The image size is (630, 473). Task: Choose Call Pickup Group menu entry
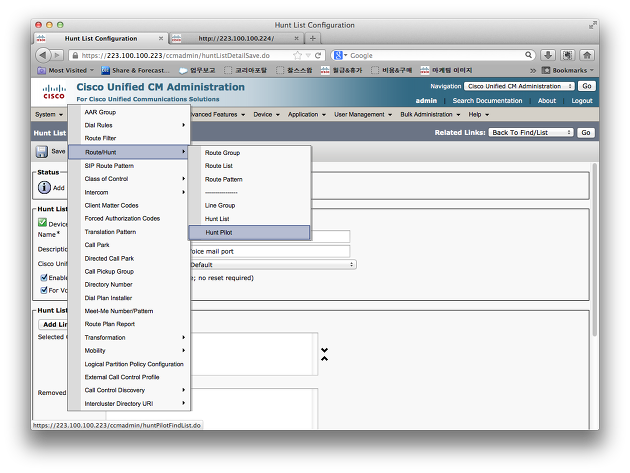(x=129, y=271)
